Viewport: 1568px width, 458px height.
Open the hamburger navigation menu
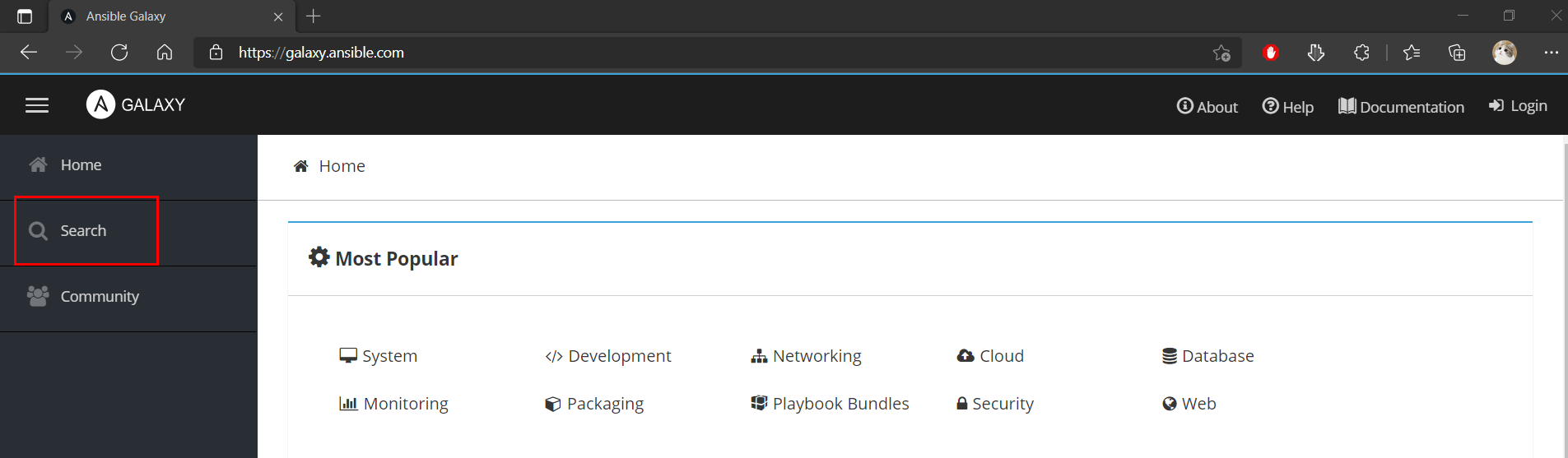(37, 105)
